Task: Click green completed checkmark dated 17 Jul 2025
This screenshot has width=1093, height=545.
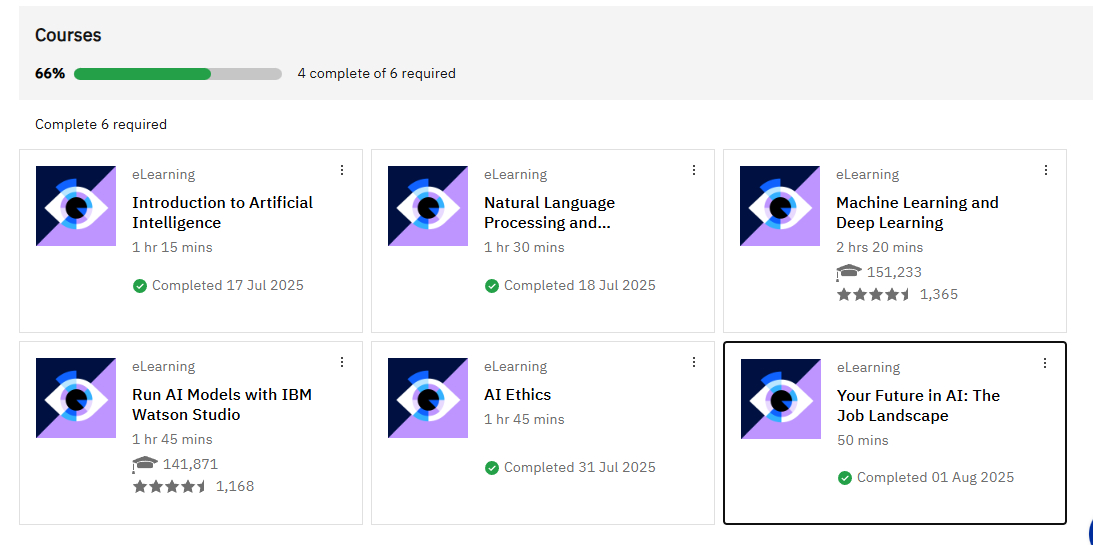Action: tap(140, 286)
